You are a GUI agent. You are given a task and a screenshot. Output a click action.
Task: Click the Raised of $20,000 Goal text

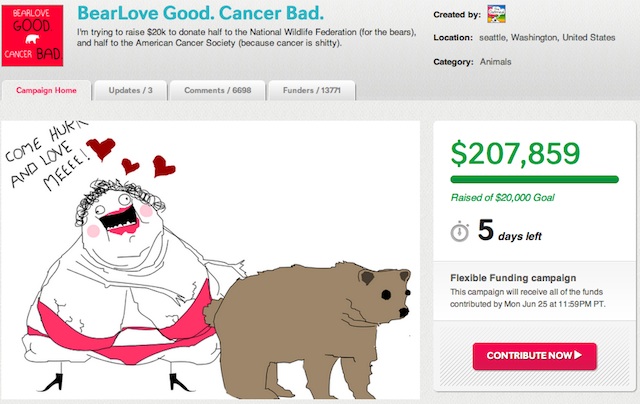pos(502,198)
